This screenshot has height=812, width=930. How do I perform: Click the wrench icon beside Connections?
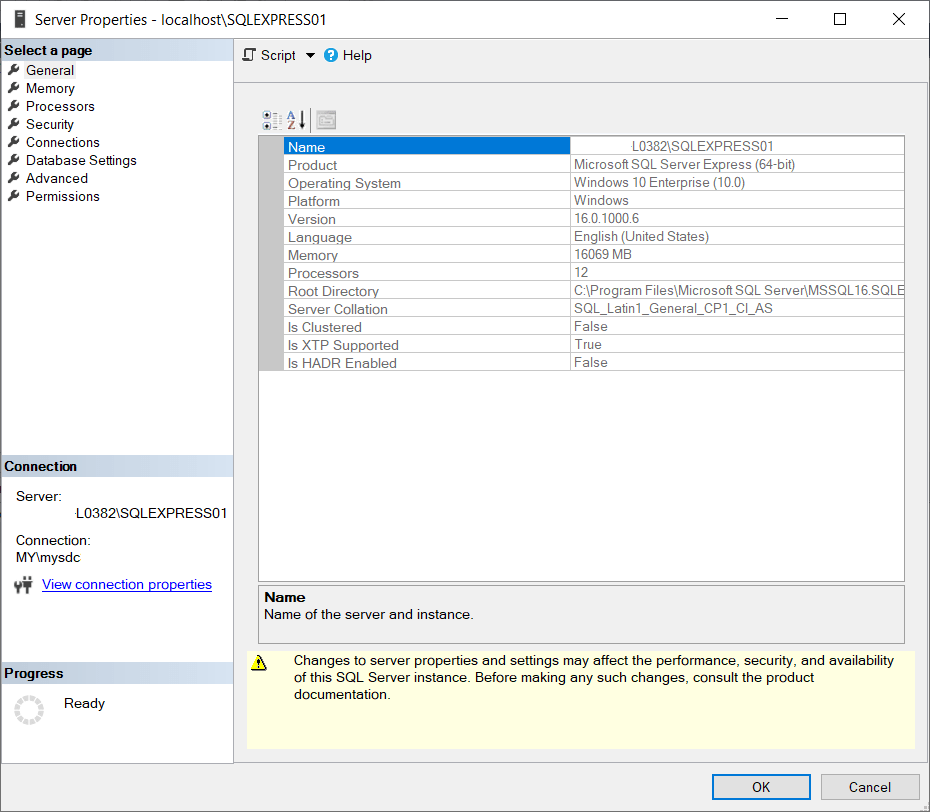pyautogui.click(x=14, y=142)
